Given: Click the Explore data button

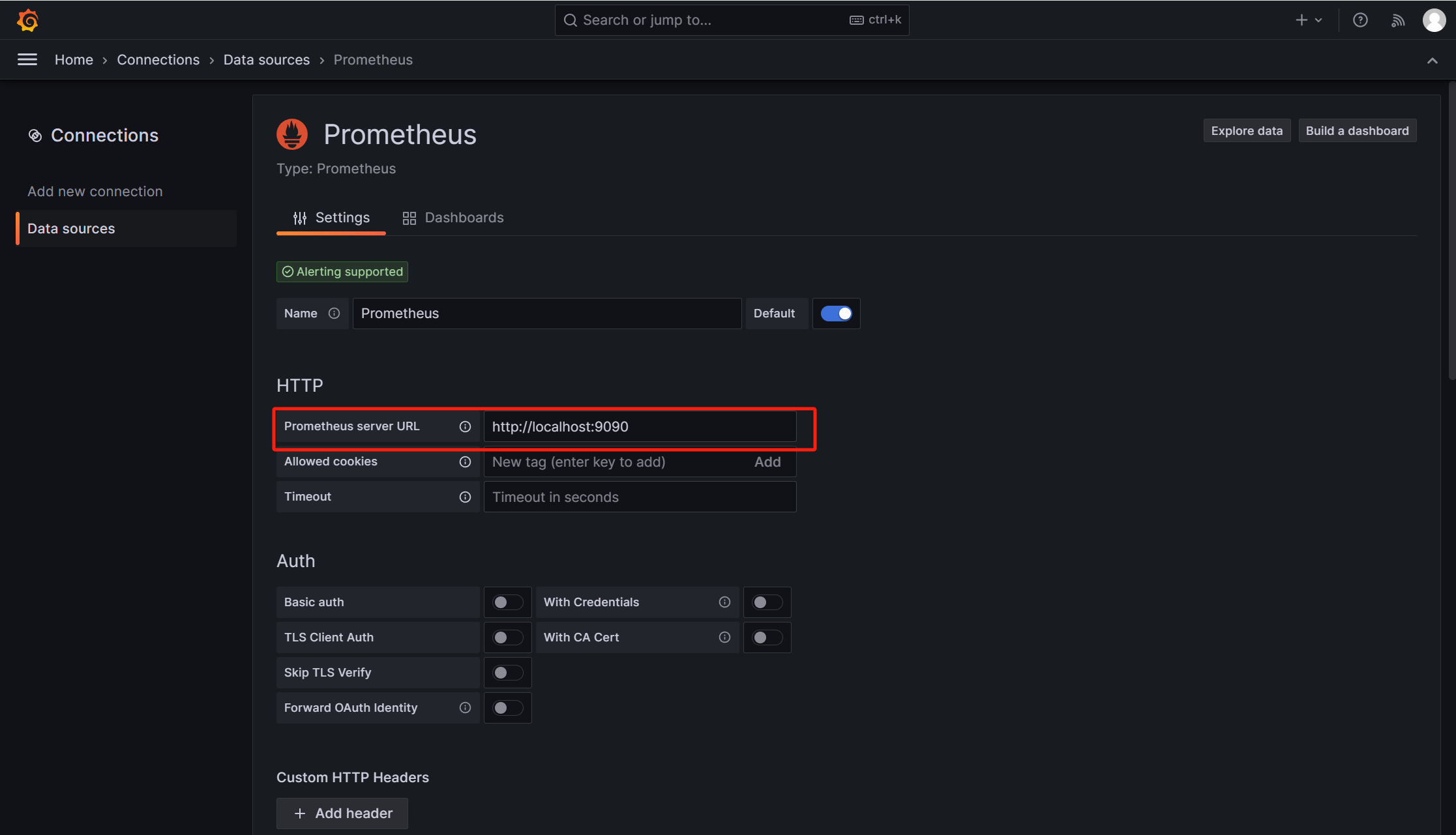Looking at the screenshot, I should click(x=1247, y=131).
